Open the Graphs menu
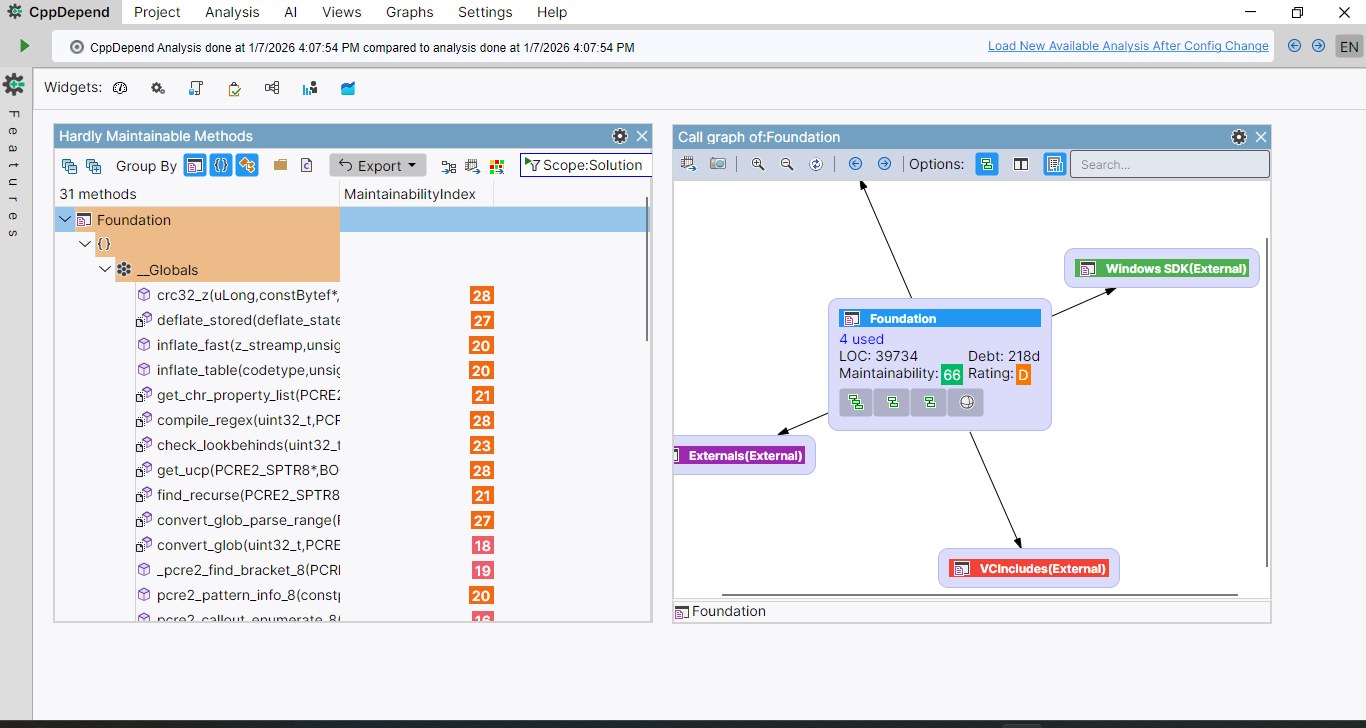This screenshot has height=728, width=1366. 409,12
